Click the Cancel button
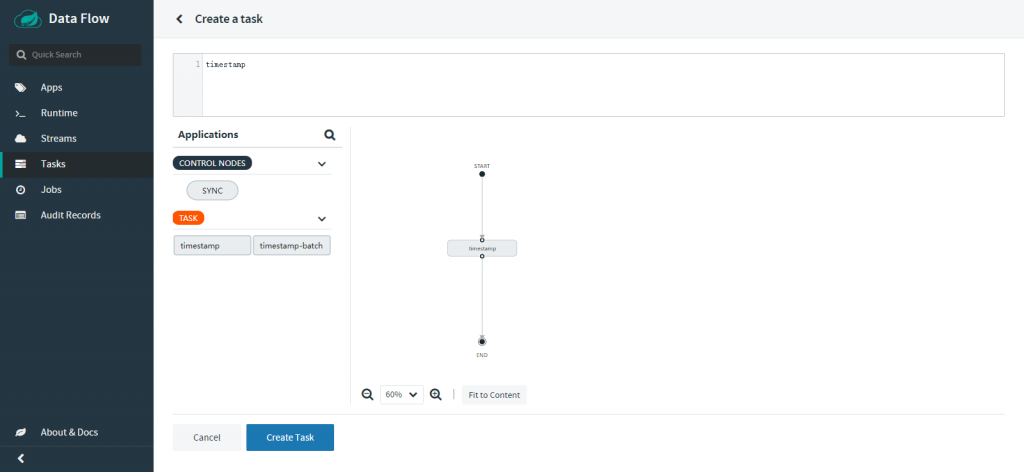The width and height of the screenshot is (1024, 472). click(207, 438)
